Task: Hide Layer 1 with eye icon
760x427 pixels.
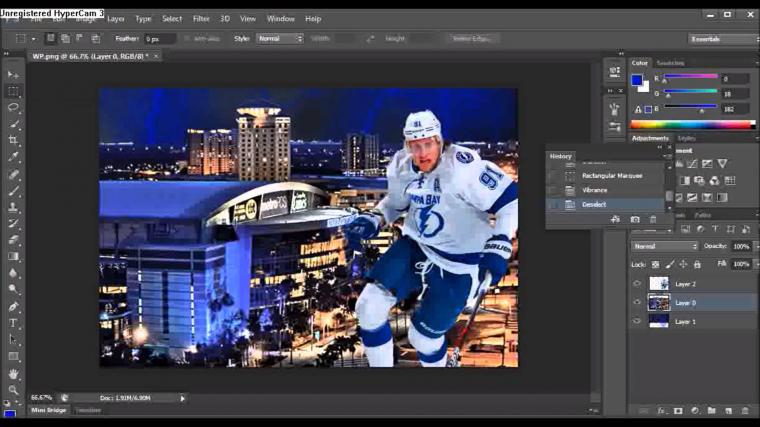Action: pyautogui.click(x=637, y=321)
